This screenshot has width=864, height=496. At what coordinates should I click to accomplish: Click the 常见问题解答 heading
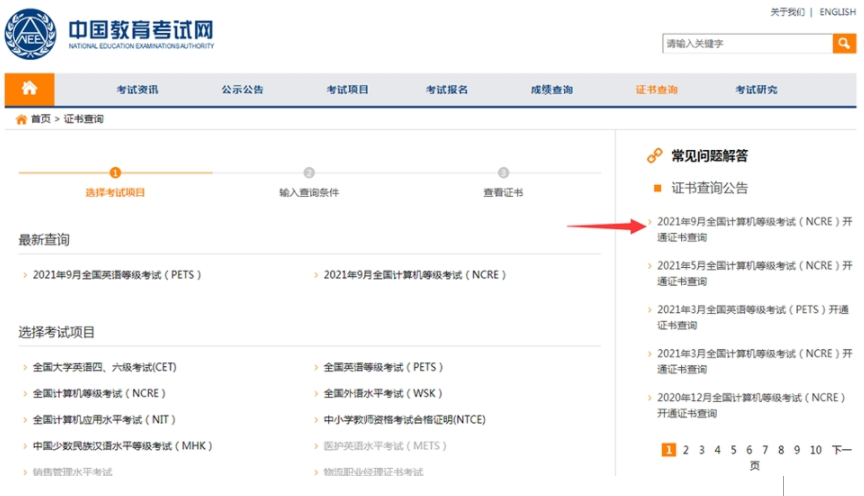709,156
